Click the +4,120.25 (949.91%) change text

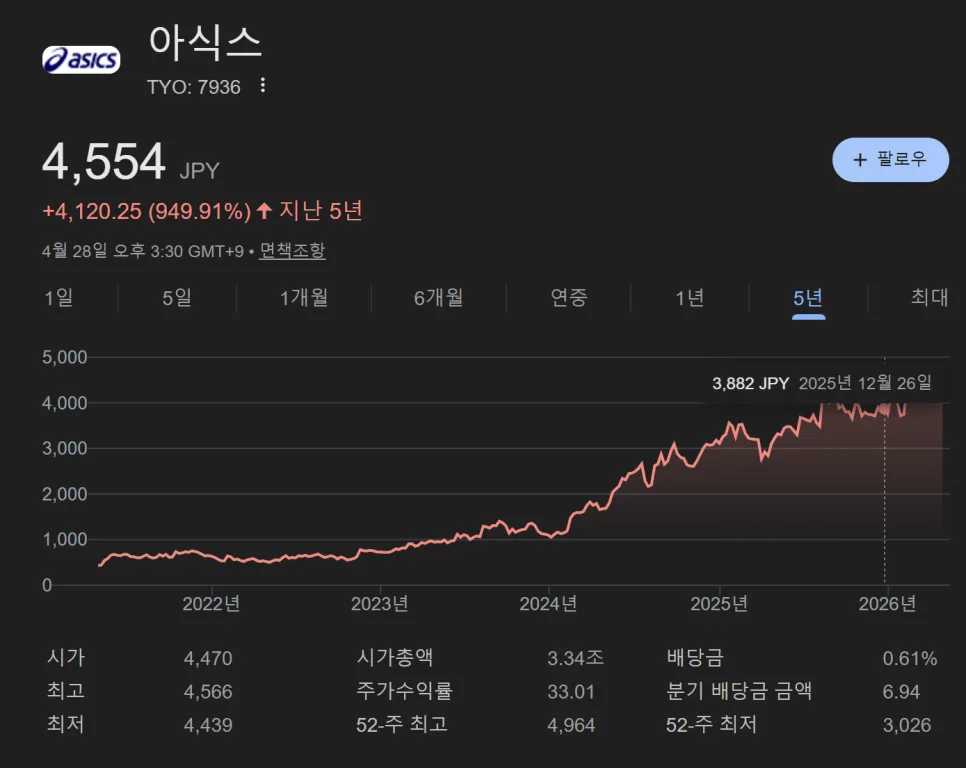147,211
